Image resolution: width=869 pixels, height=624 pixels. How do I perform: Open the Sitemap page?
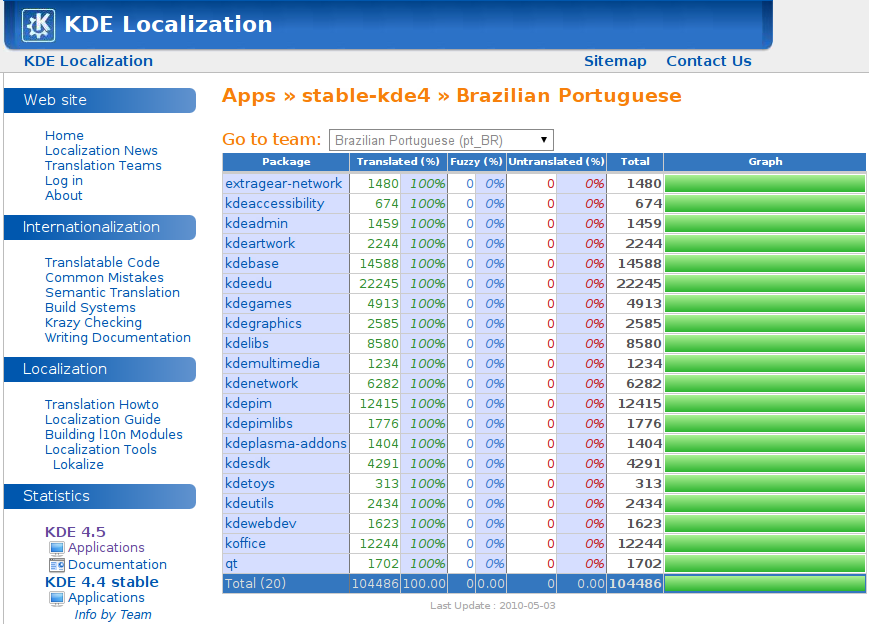tap(615, 61)
